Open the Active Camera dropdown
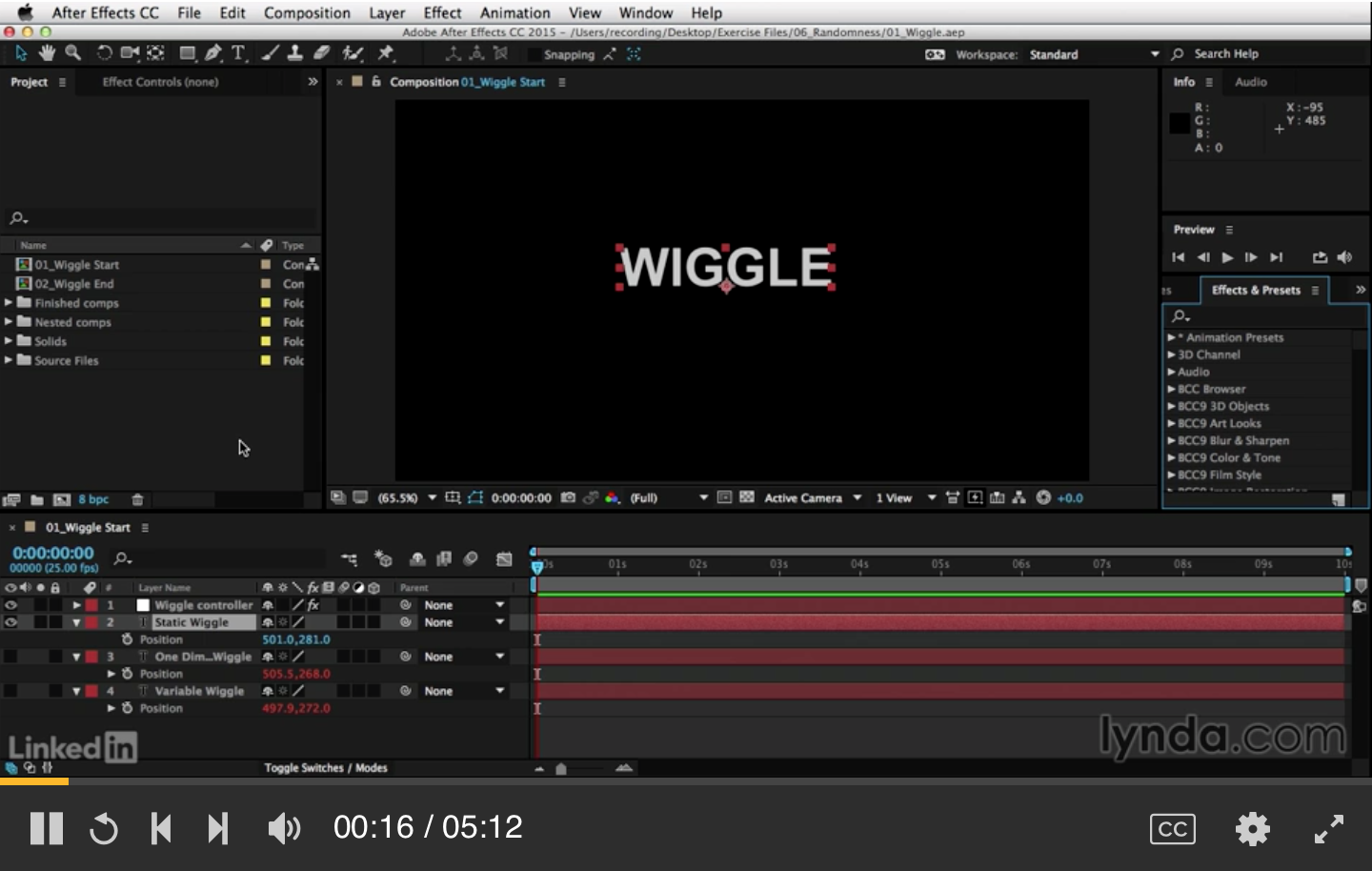 click(813, 497)
